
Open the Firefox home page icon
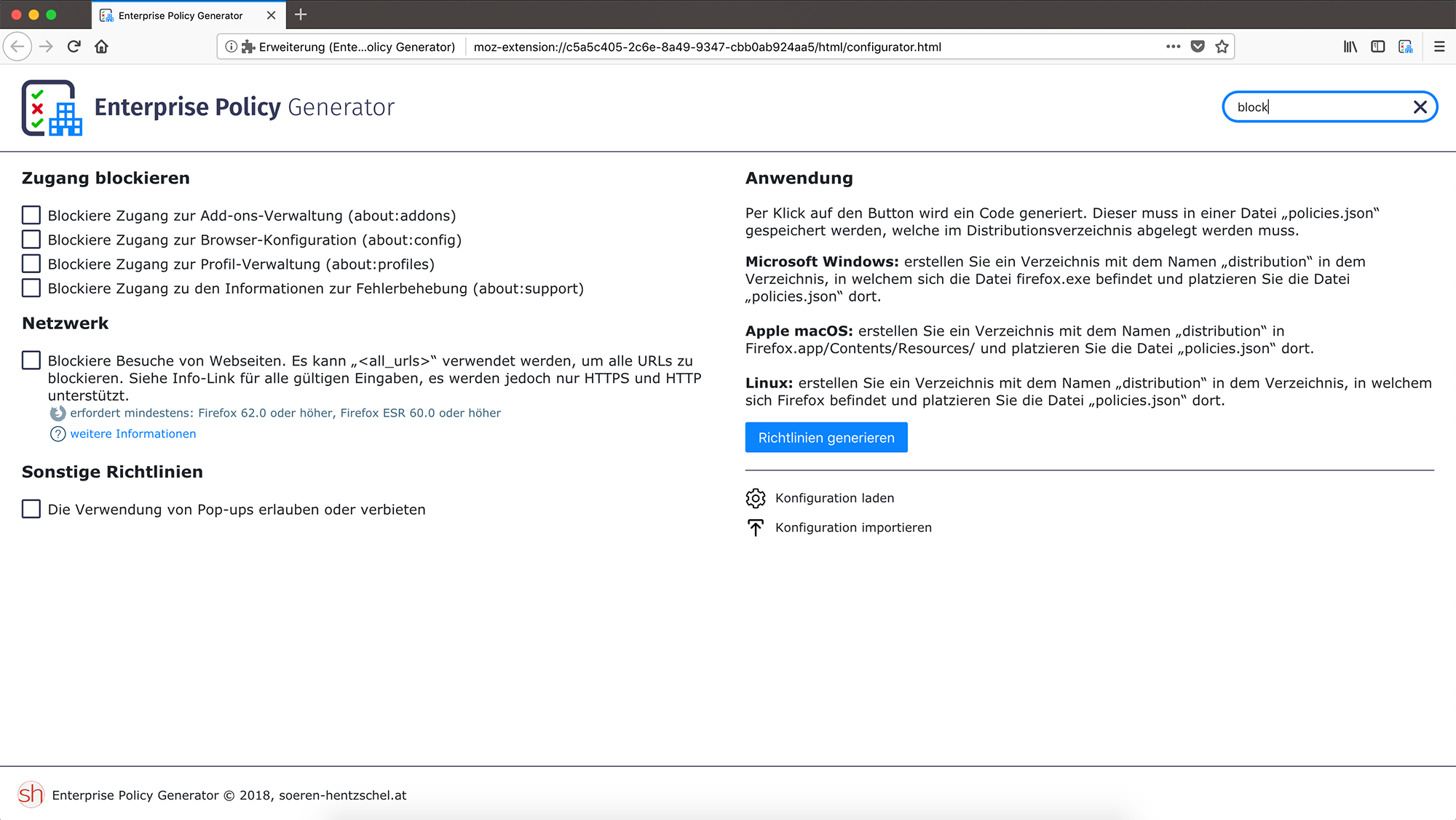[101, 47]
